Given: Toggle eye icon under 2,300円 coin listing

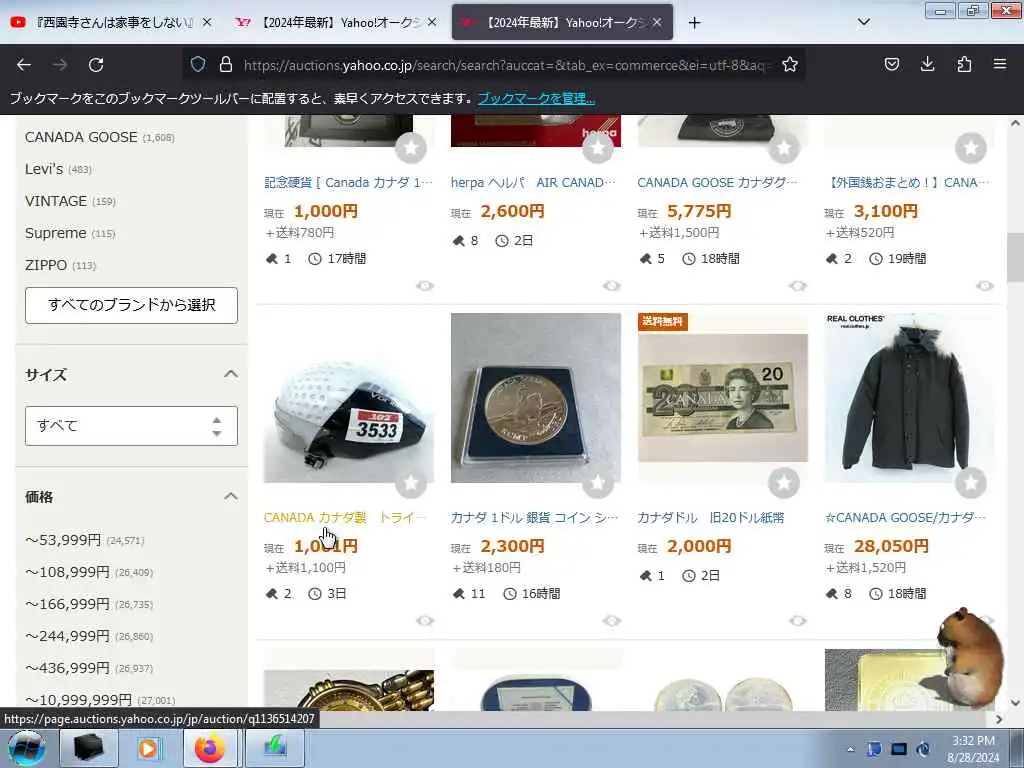Looking at the screenshot, I should pos(612,620).
